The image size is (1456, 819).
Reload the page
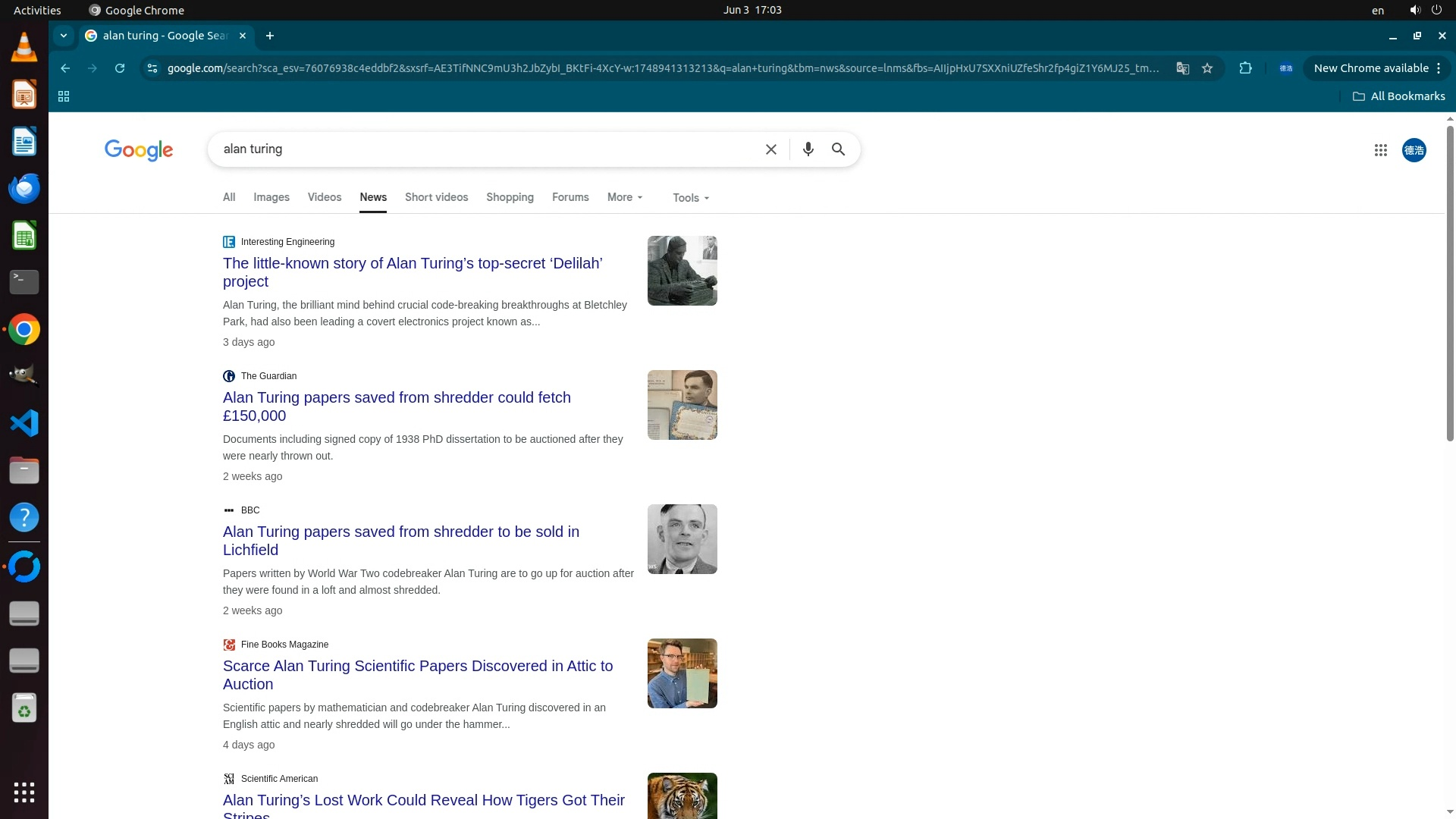[x=120, y=68]
